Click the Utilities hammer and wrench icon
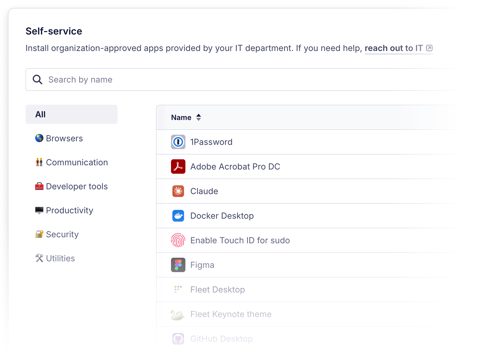 click(39, 258)
